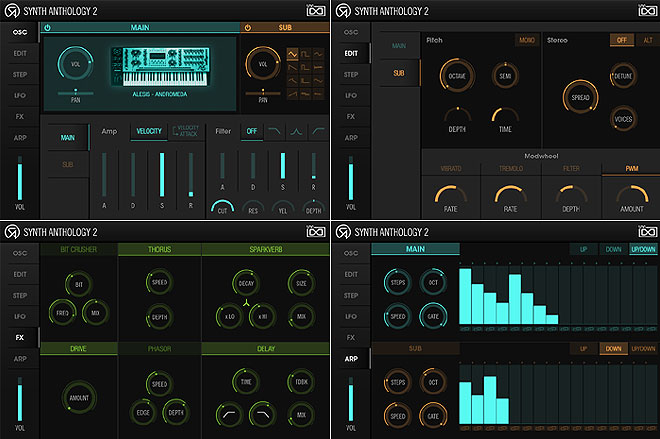Viewport: 660px width, 439px height.
Task: Set MAIN arpeggiator direction to UP/DOWN
Action: click(642, 249)
